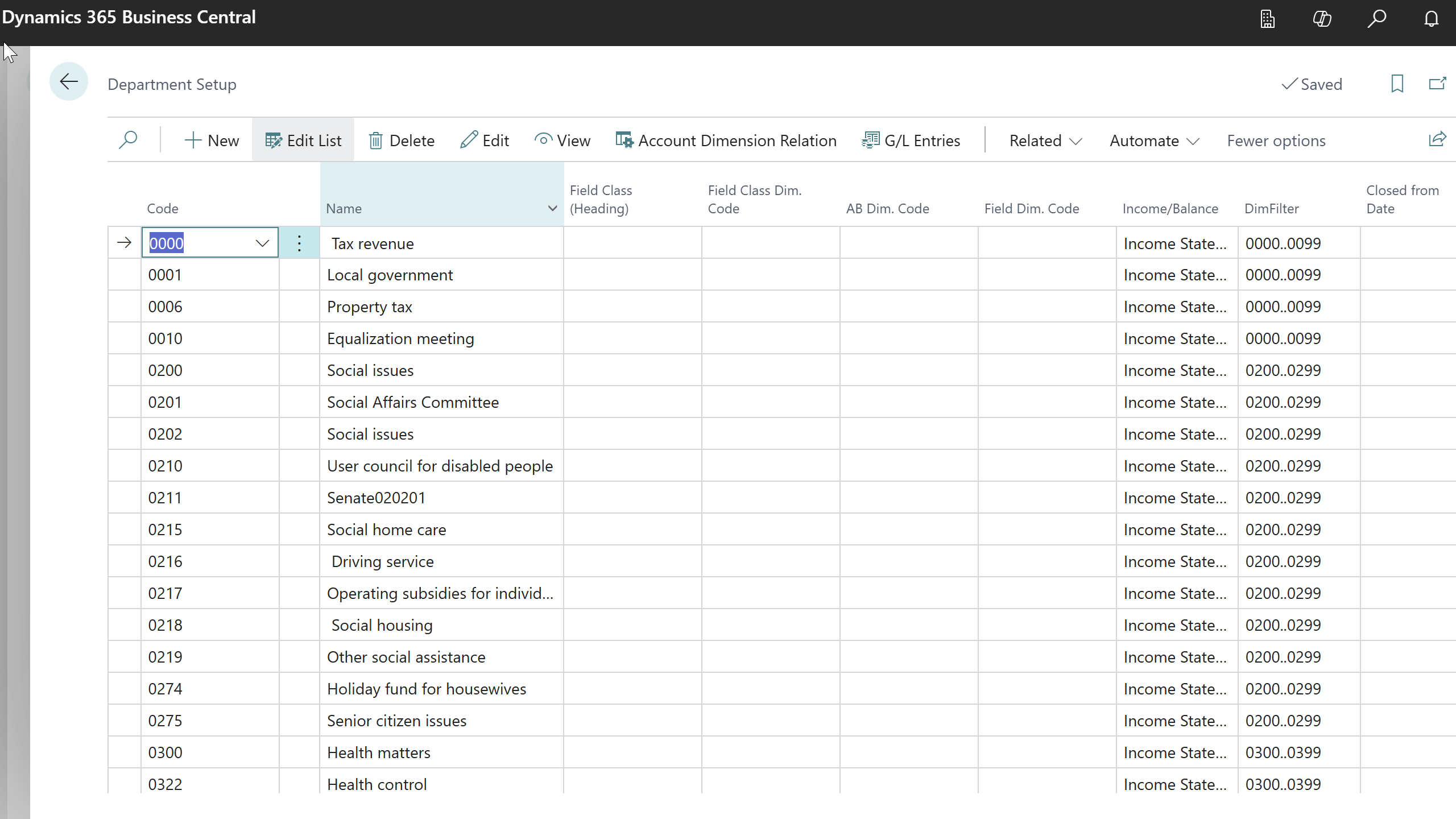Click the AB Dim. Code column header
Image resolution: width=1456 pixels, height=819 pixels.
(887, 208)
